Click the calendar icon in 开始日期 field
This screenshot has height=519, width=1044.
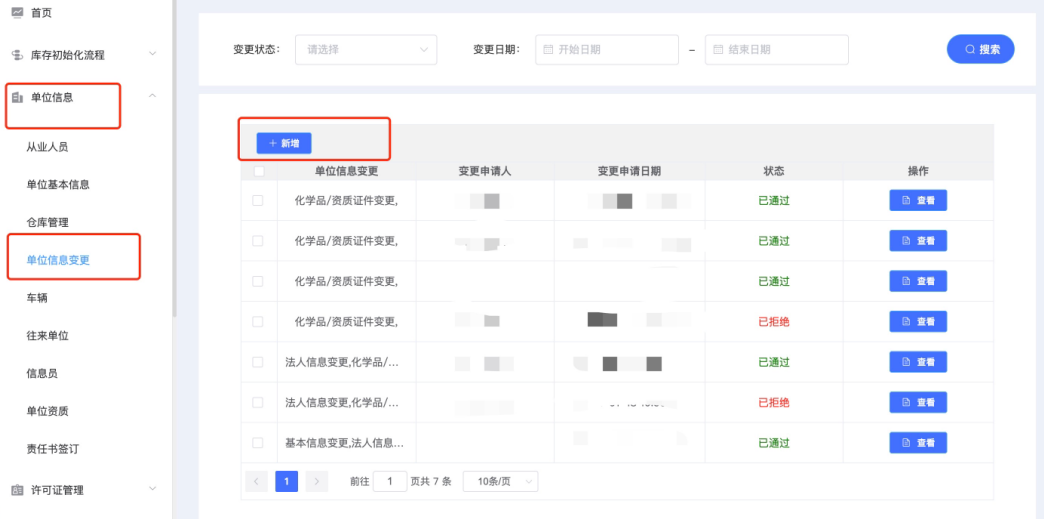point(547,50)
